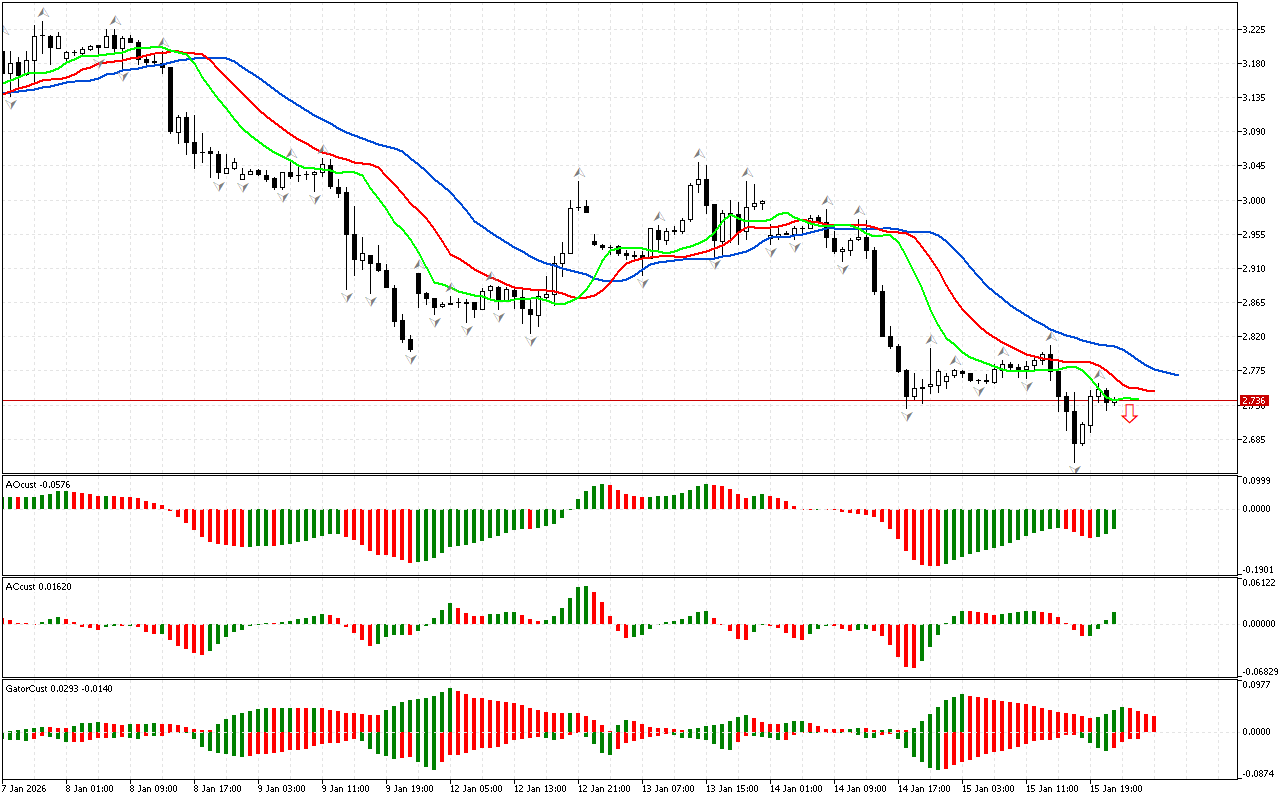Click the 15 Jan 19:00 time axis label
The height and width of the screenshot is (800, 1280).
[x=1116, y=789]
